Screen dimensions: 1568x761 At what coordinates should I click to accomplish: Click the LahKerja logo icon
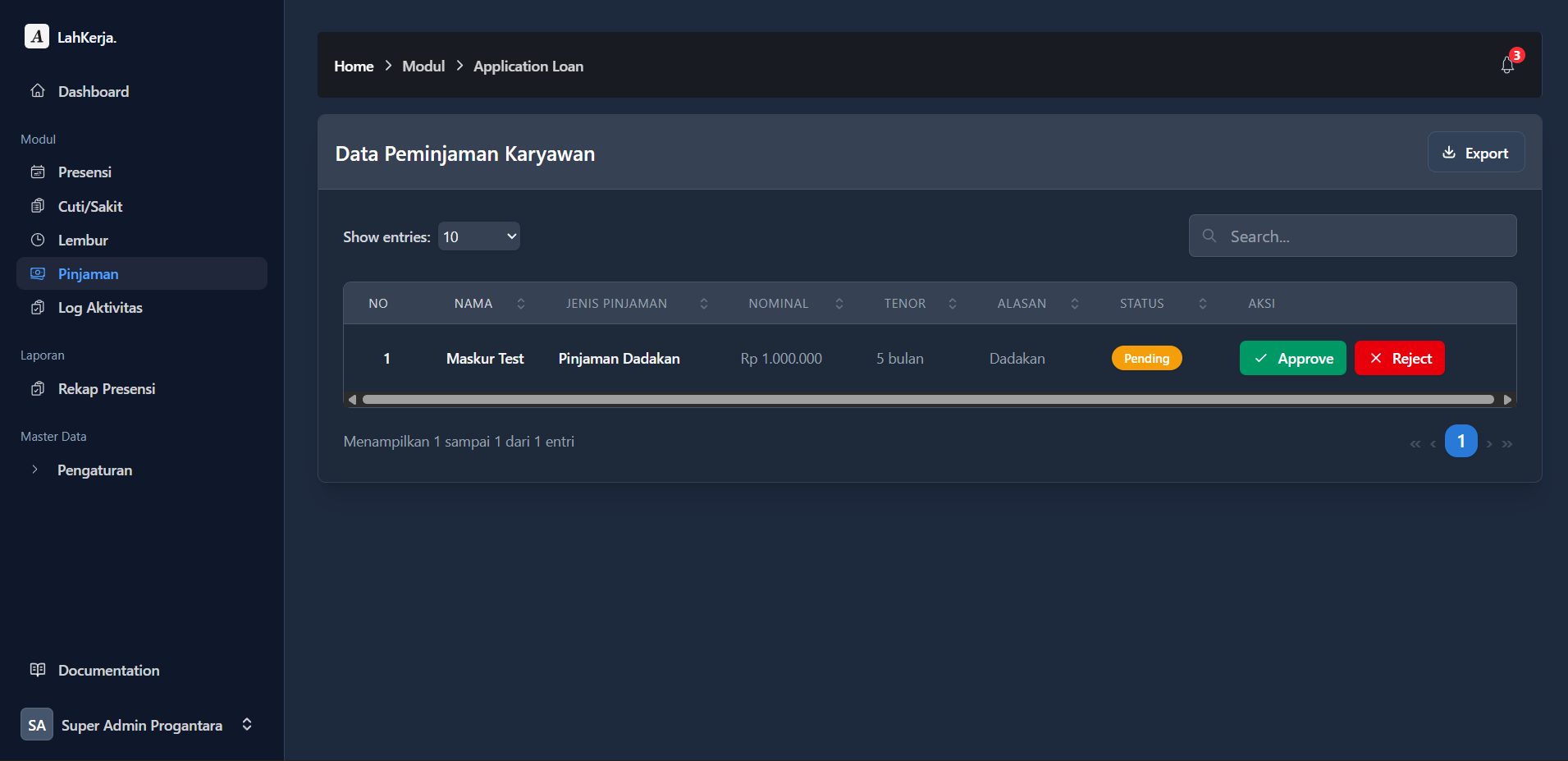pyautogui.click(x=36, y=36)
